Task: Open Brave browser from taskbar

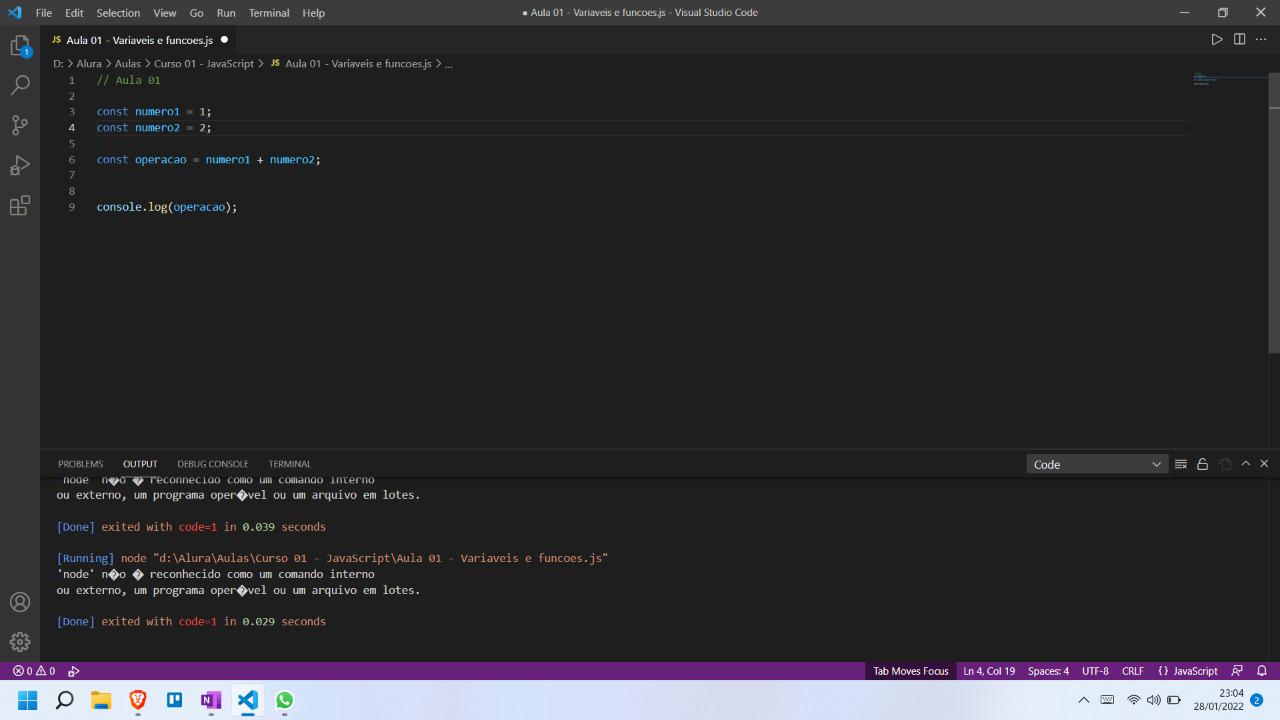Action: pos(138,701)
